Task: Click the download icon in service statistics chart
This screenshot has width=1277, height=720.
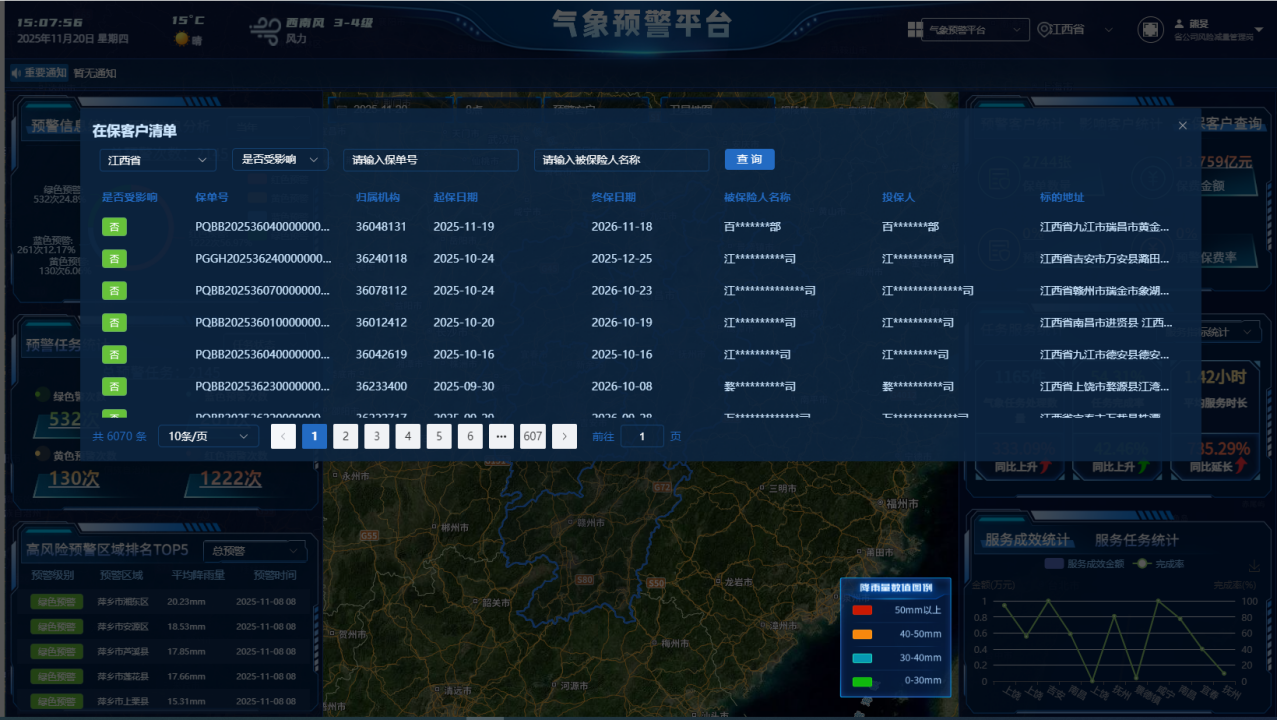Action: click(1255, 568)
